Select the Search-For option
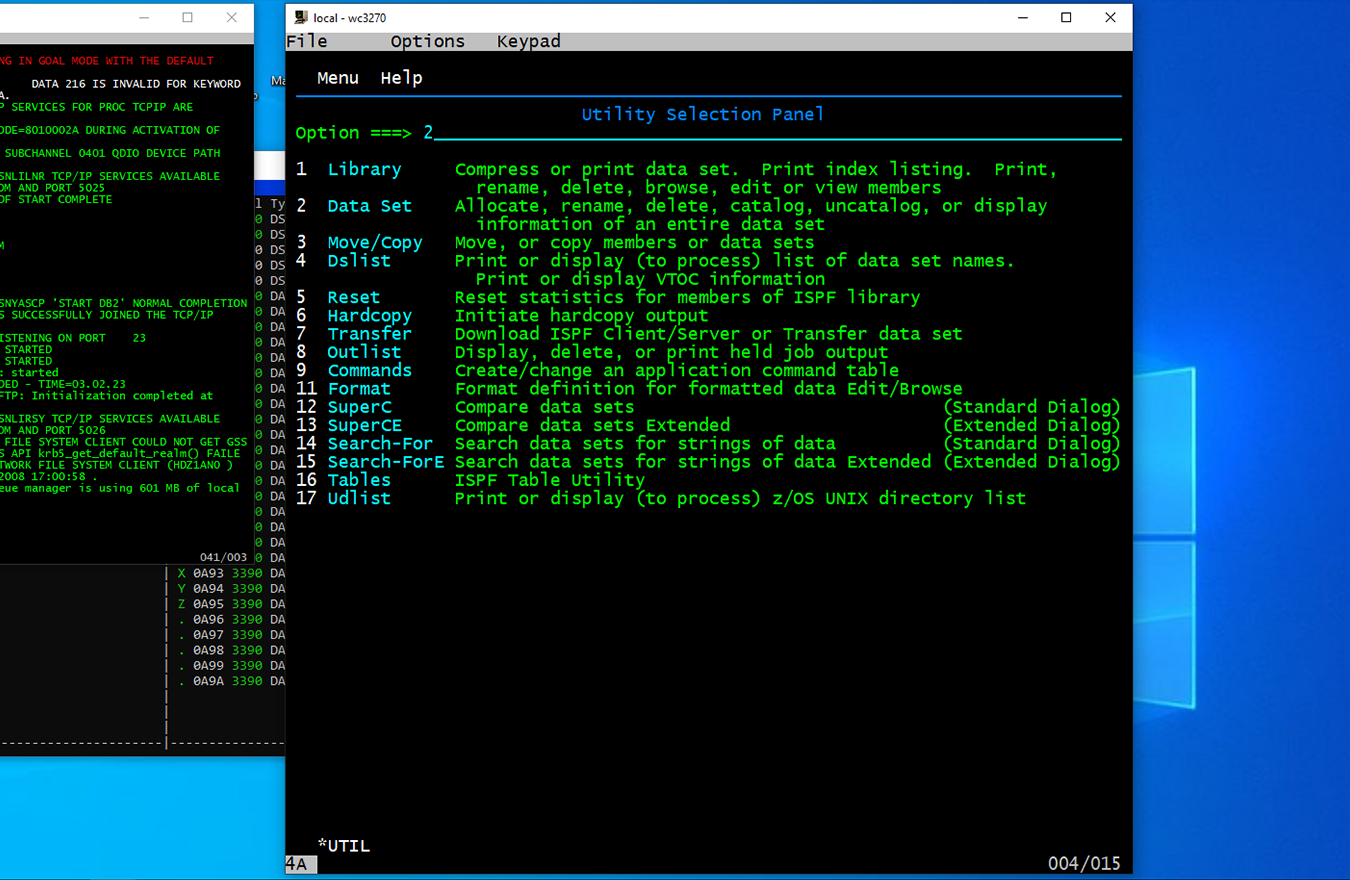The image size is (1350, 880). [380, 443]
